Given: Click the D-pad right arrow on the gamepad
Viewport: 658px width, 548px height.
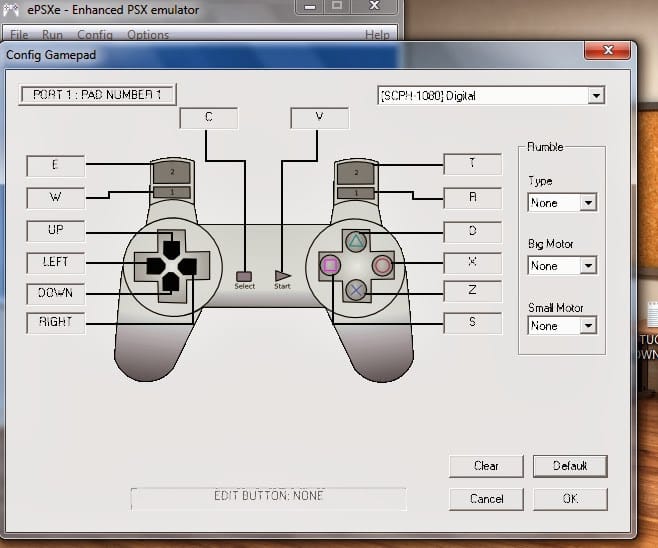Looking at the screenshot, I should tap(187, 266).
